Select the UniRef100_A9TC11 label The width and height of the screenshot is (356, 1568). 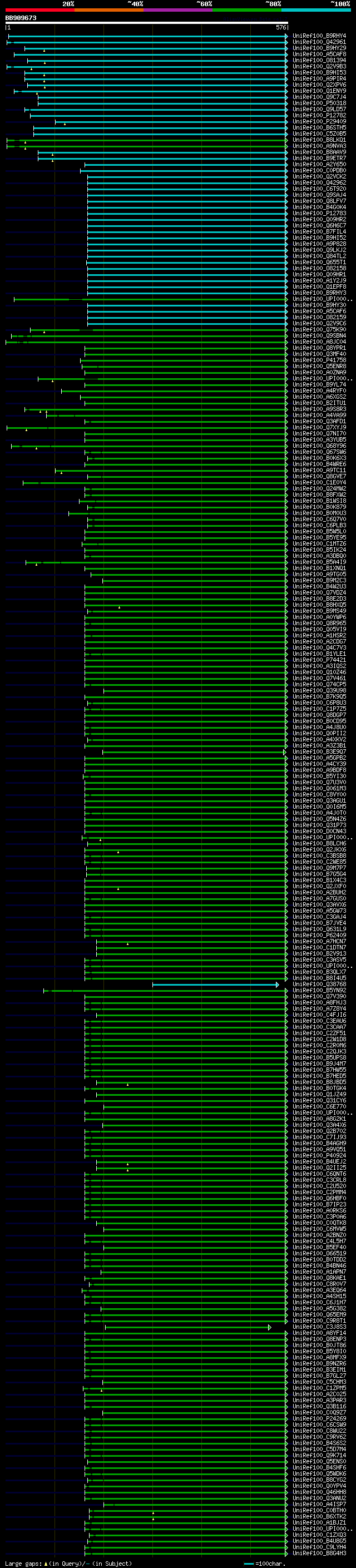click(319, 471)
